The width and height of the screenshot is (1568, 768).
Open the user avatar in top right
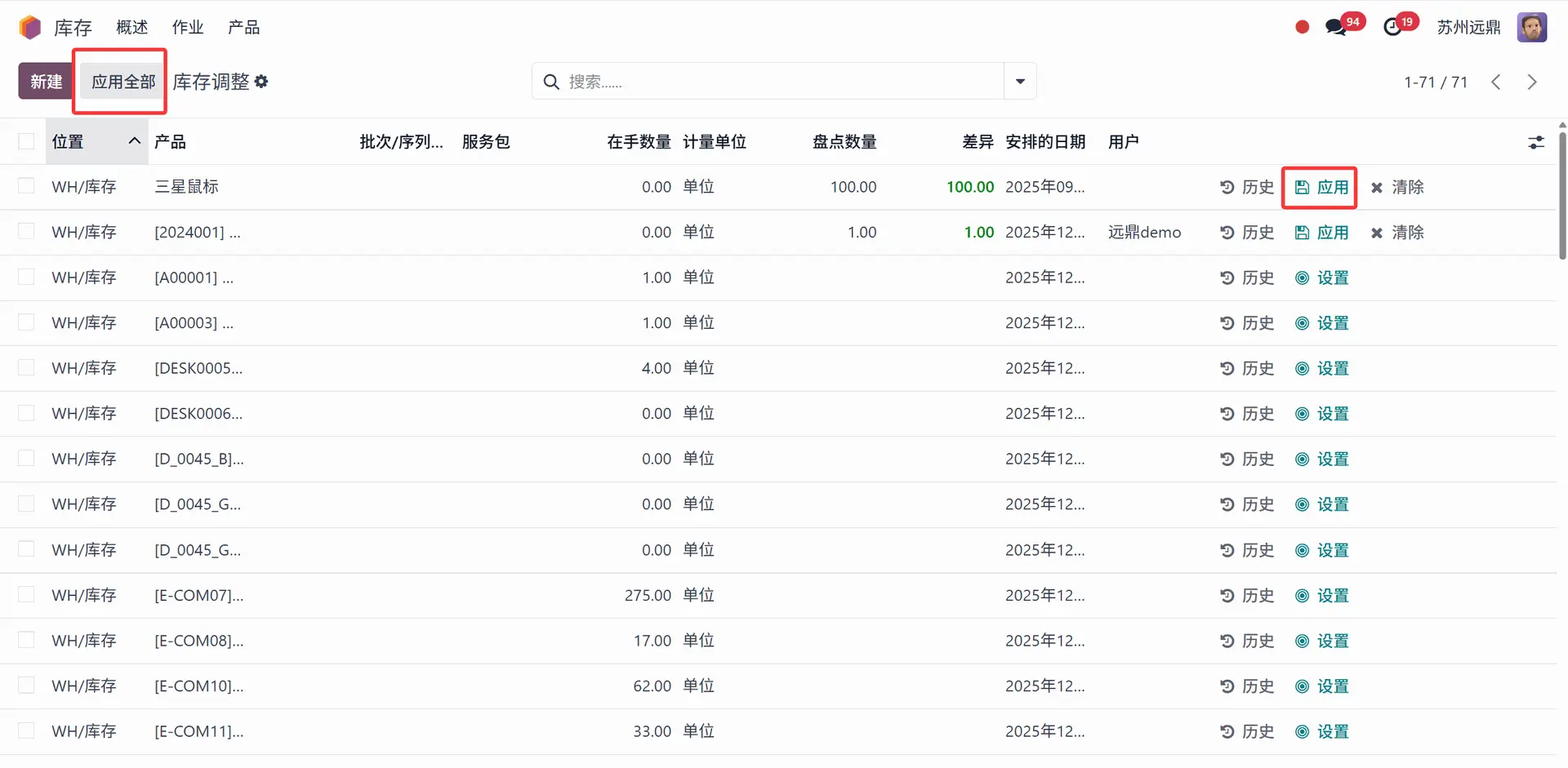(1531, 27)
